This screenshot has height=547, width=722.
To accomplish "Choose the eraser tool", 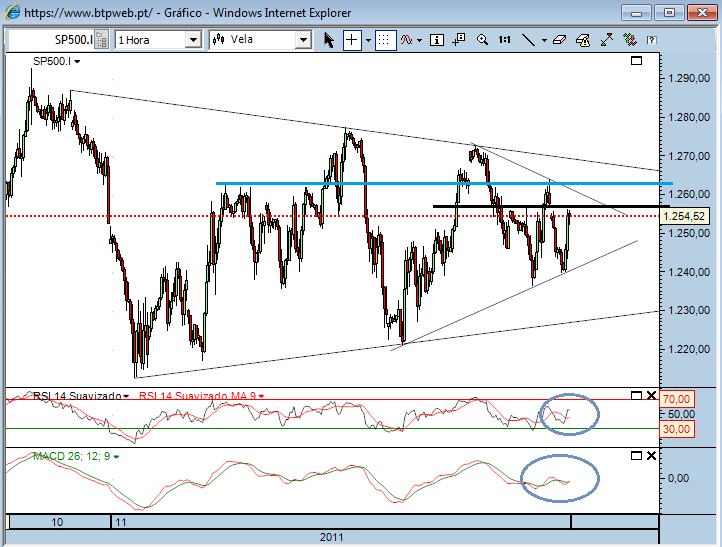I will (x=559, y=40).
